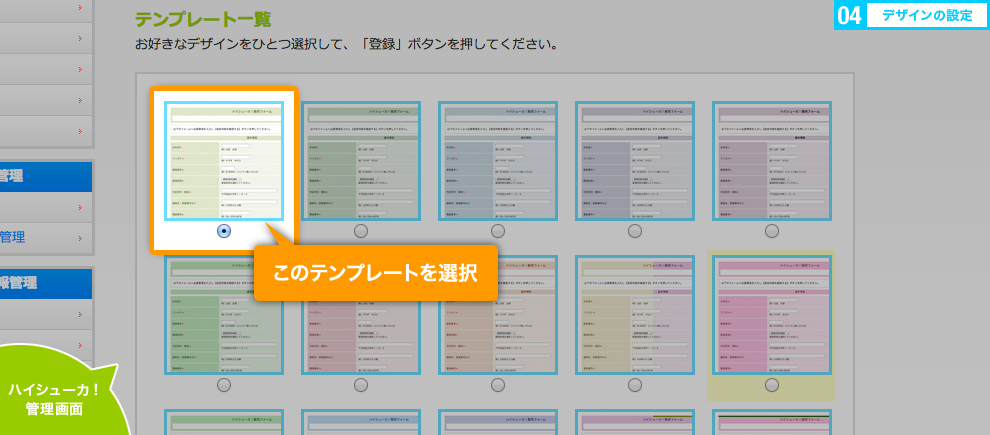This screenshot has width=990, height=435.
Task: Click the テンプレート一覧 heading text
Action: pyautogui.click(x=203, y=20)
